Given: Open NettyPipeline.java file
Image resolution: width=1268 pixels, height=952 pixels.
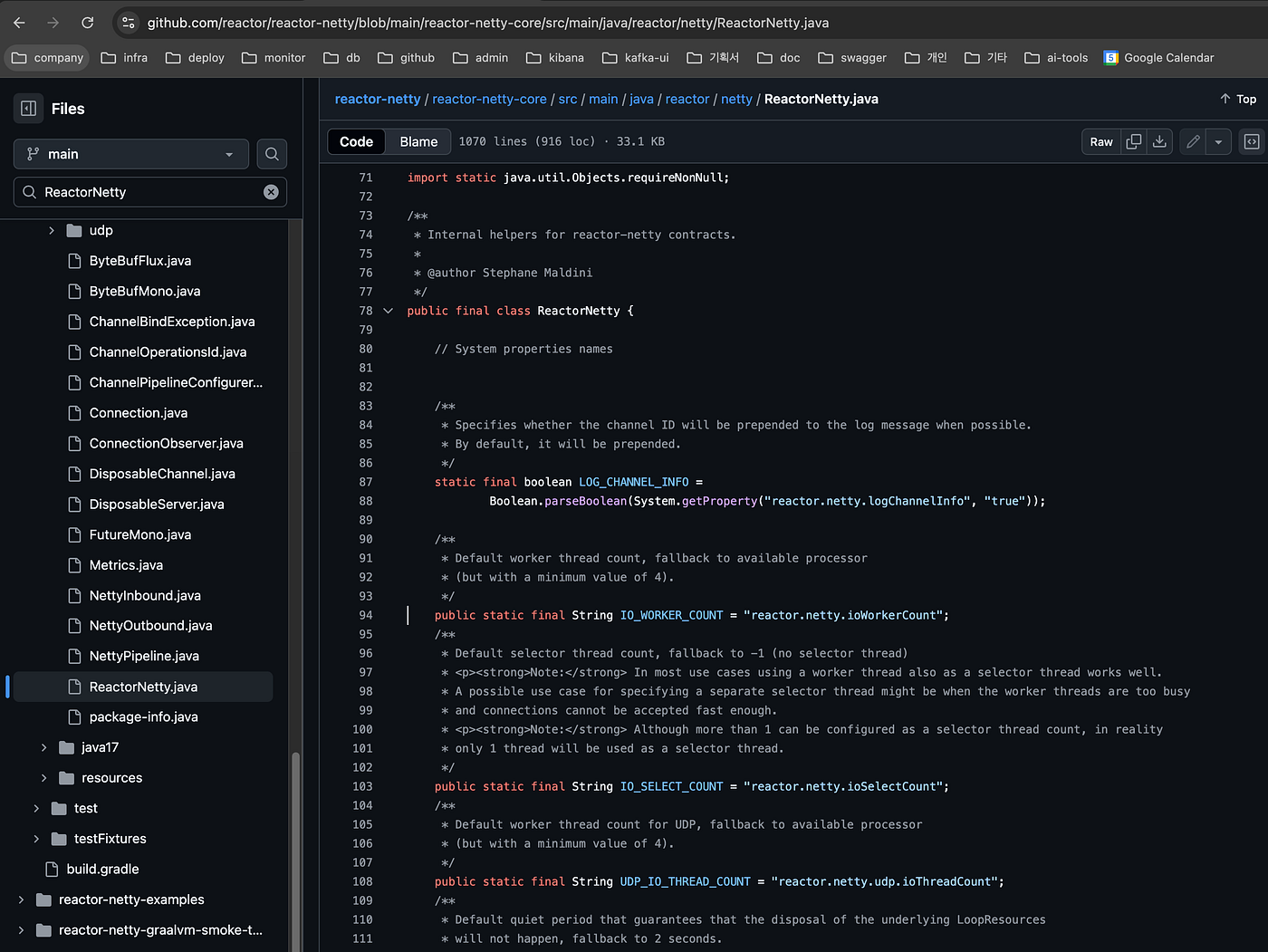Looking at the screenshot, I should 144,657.
